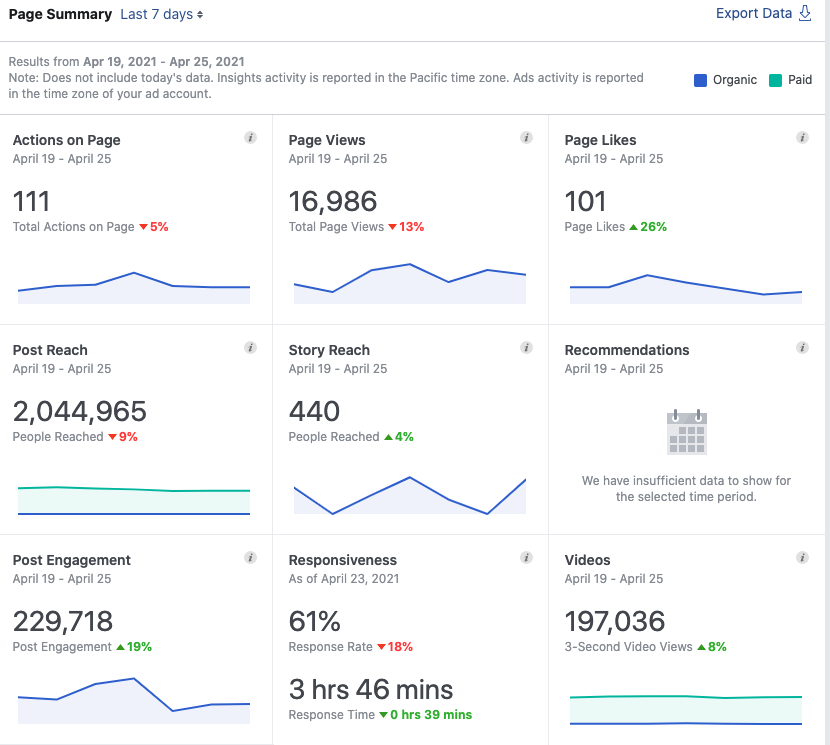Click the blue Organic legend swatch
Image resolution: width=830 pixels, height=745 pixels.
coord(700,80)
